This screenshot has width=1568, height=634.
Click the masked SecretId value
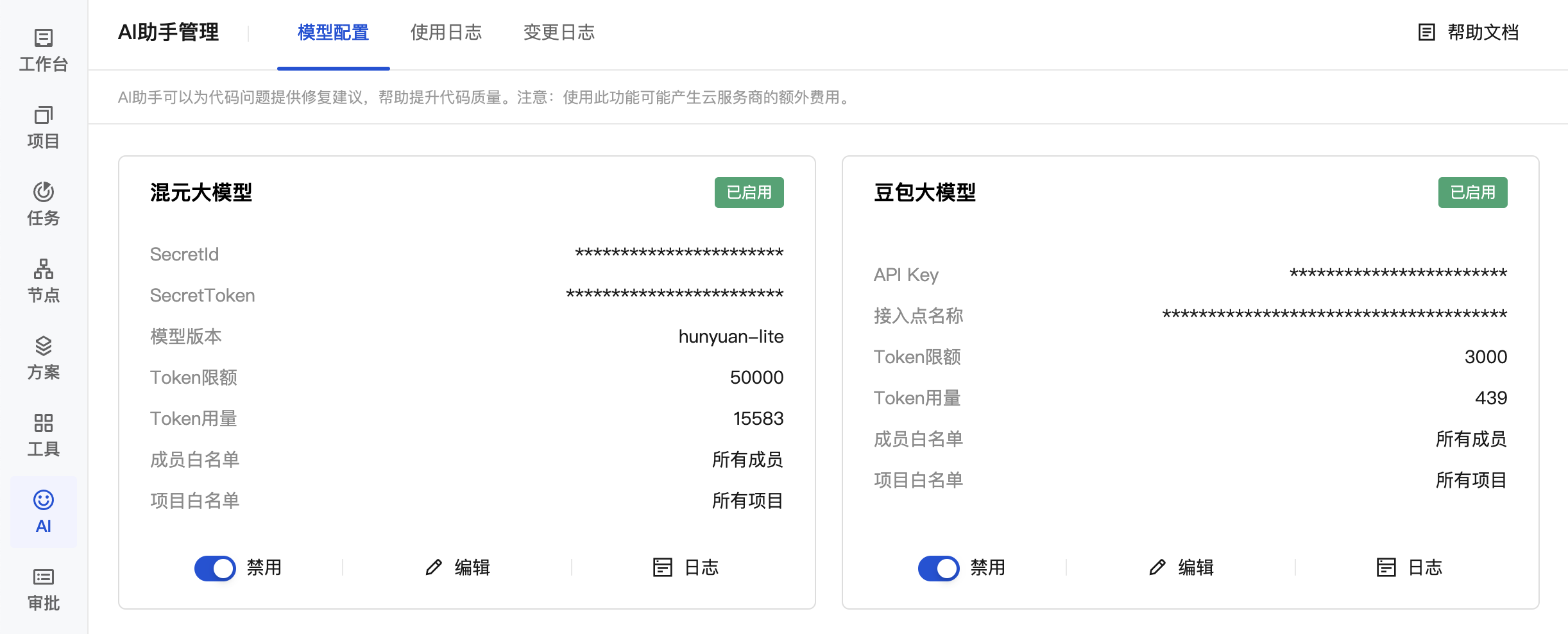tap(679, 253)
